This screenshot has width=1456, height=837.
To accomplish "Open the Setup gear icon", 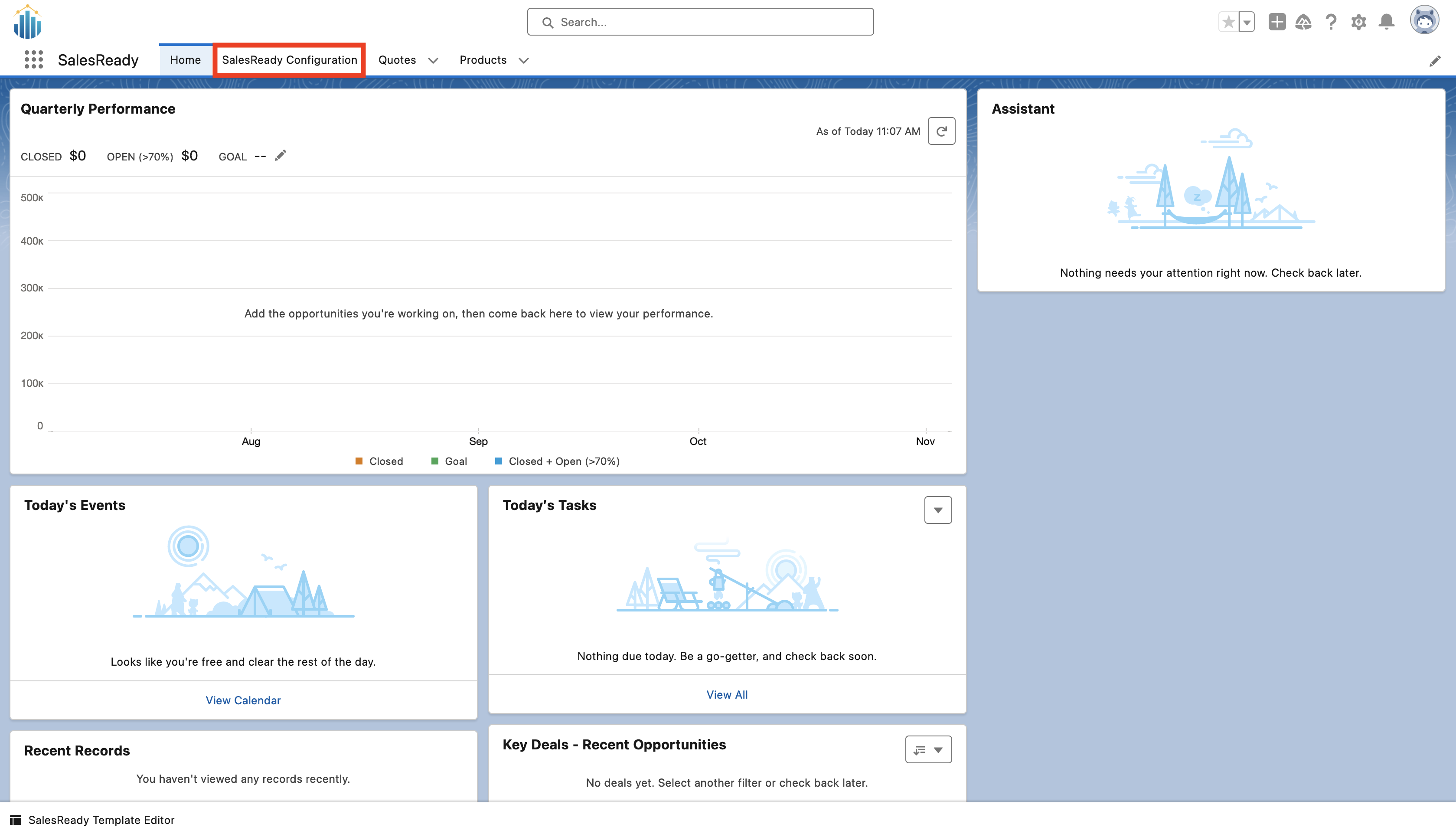I will pos(1358,23).
